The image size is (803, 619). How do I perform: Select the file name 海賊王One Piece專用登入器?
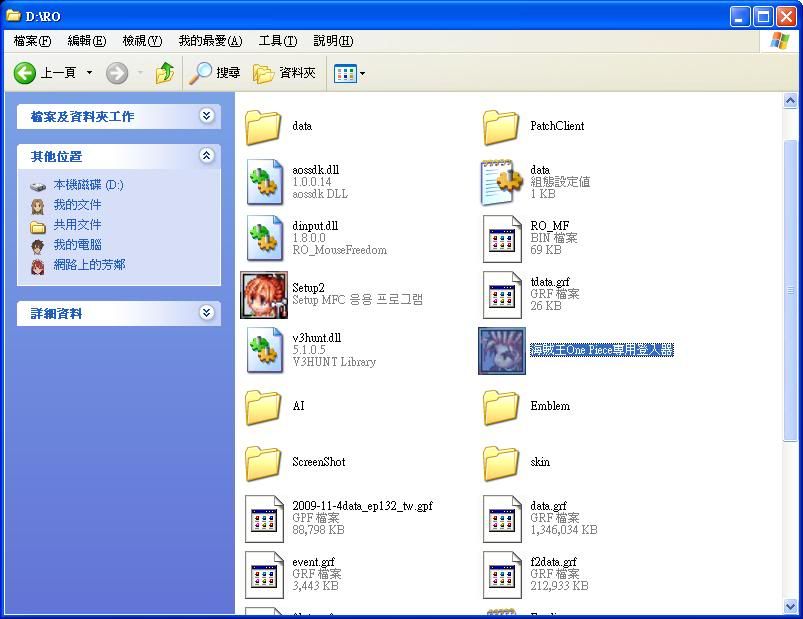point(602,350)
